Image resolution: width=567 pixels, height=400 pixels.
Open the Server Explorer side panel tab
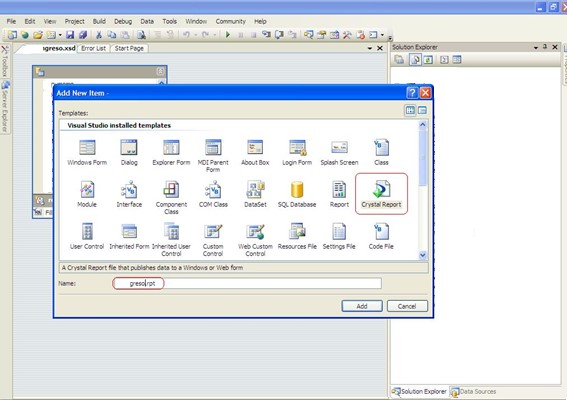(5, 107)
